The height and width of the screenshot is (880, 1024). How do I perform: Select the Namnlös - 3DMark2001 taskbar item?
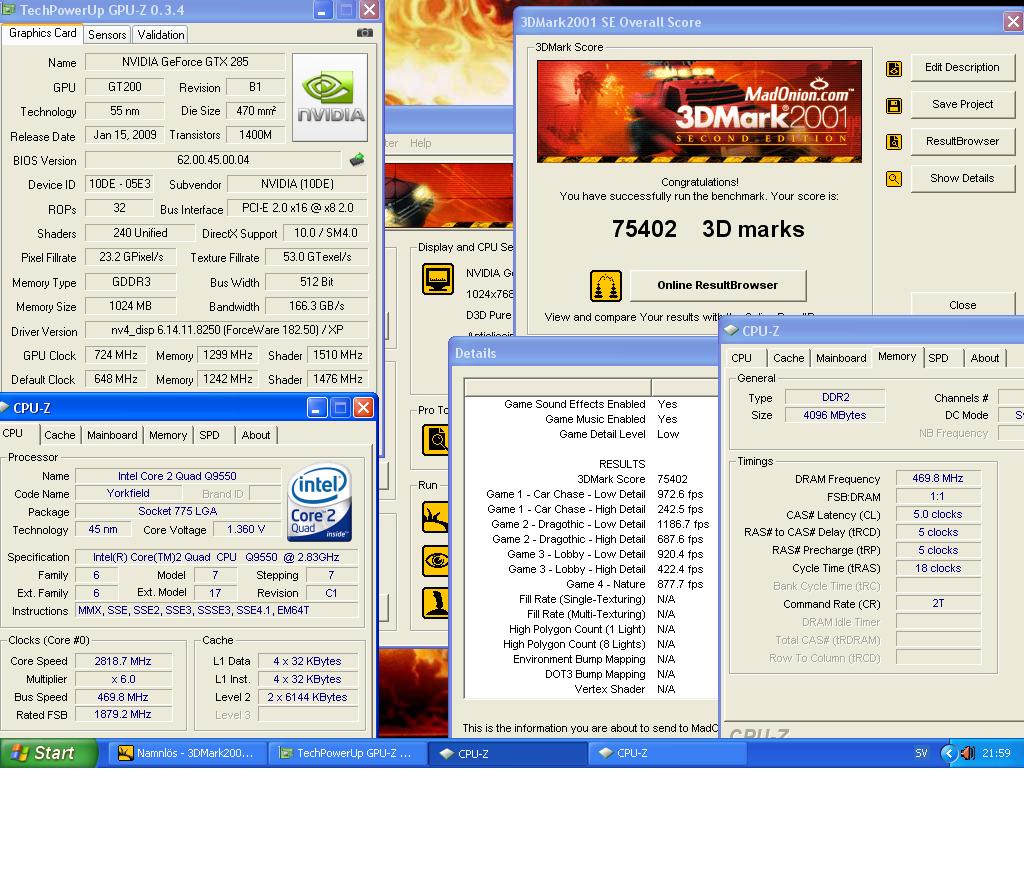coord(188,753)
